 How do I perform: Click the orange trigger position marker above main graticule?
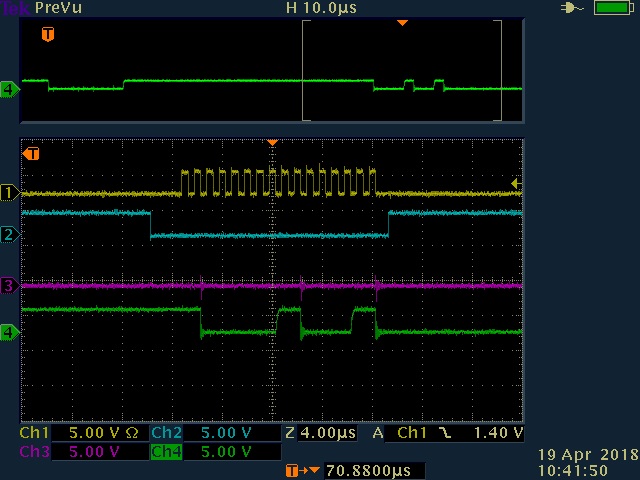click(272, 142)
